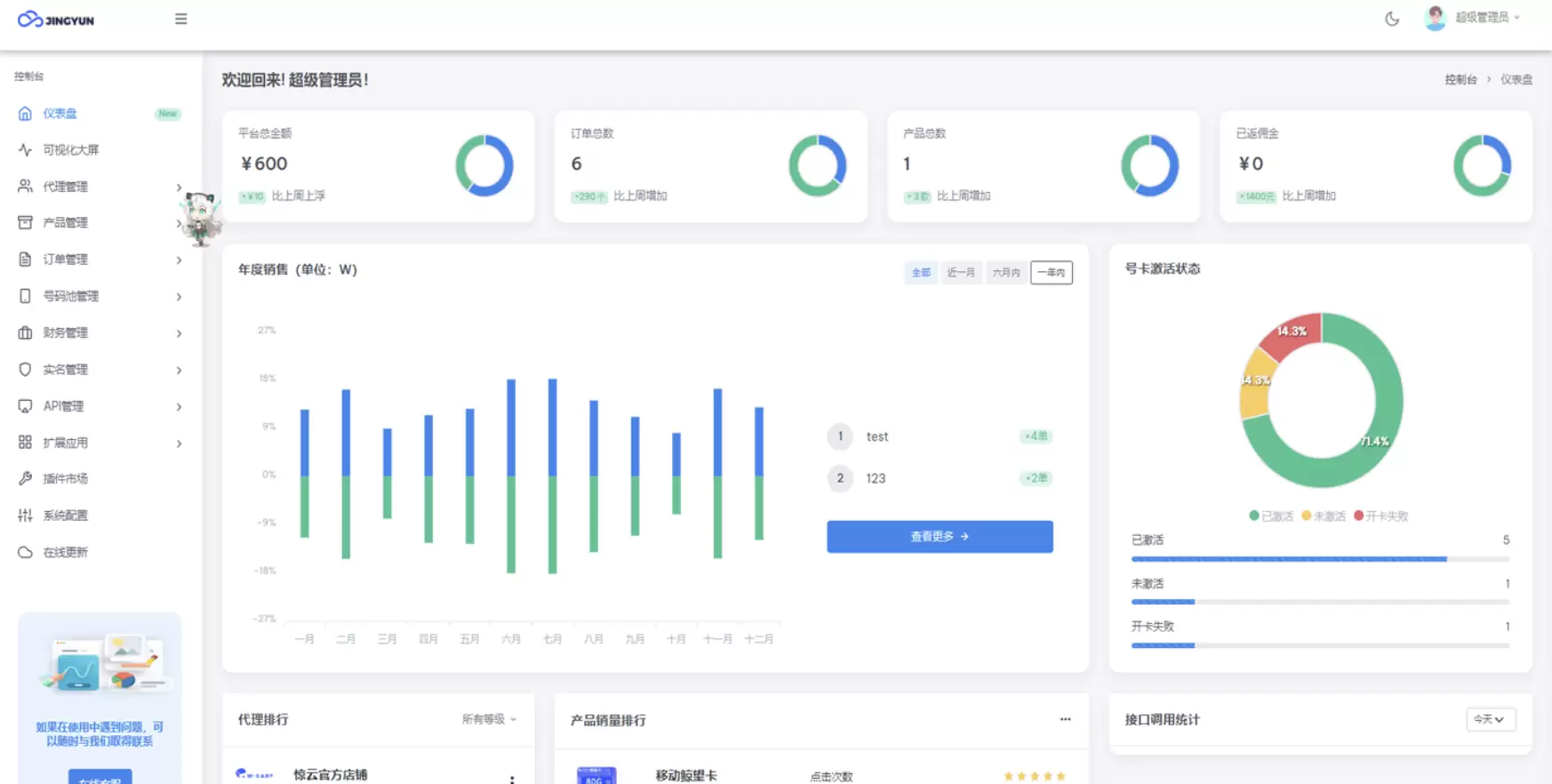Screen dimensions: 1552x784
Task: Click the 查看更多 button
Action: coord(940,537)
